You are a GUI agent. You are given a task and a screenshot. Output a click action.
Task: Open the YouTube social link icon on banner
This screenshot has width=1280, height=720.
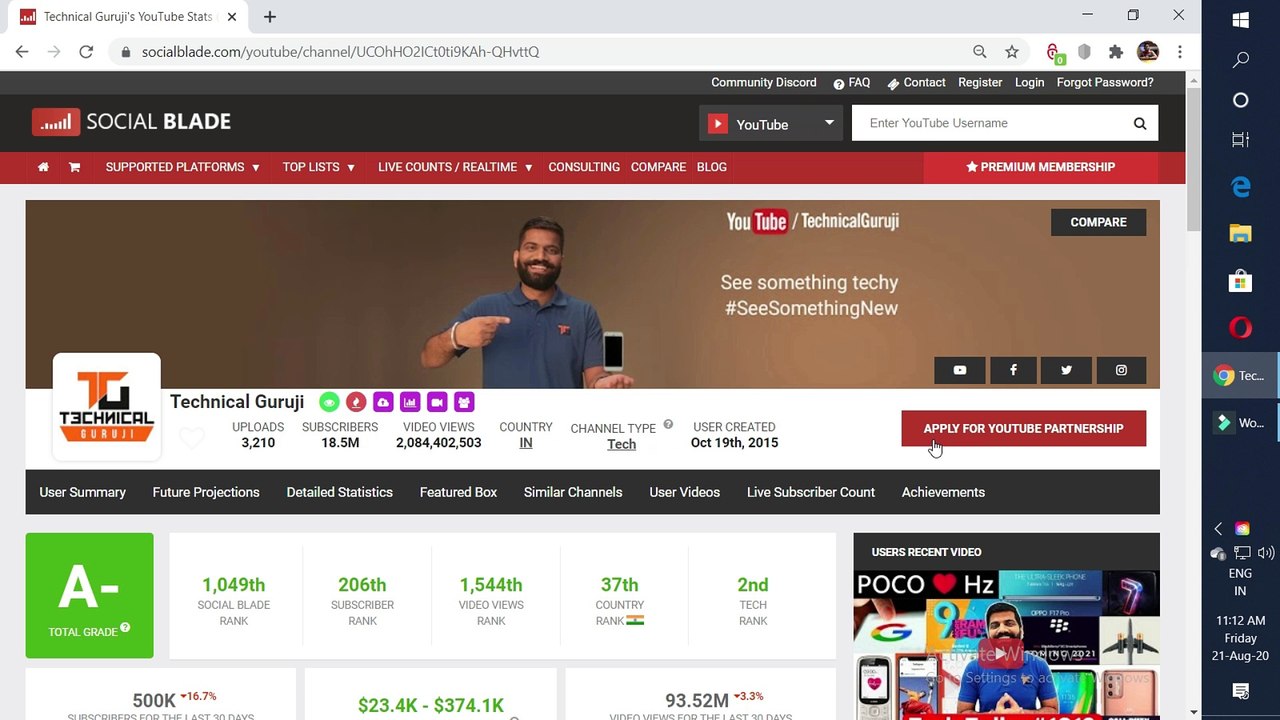960,370
